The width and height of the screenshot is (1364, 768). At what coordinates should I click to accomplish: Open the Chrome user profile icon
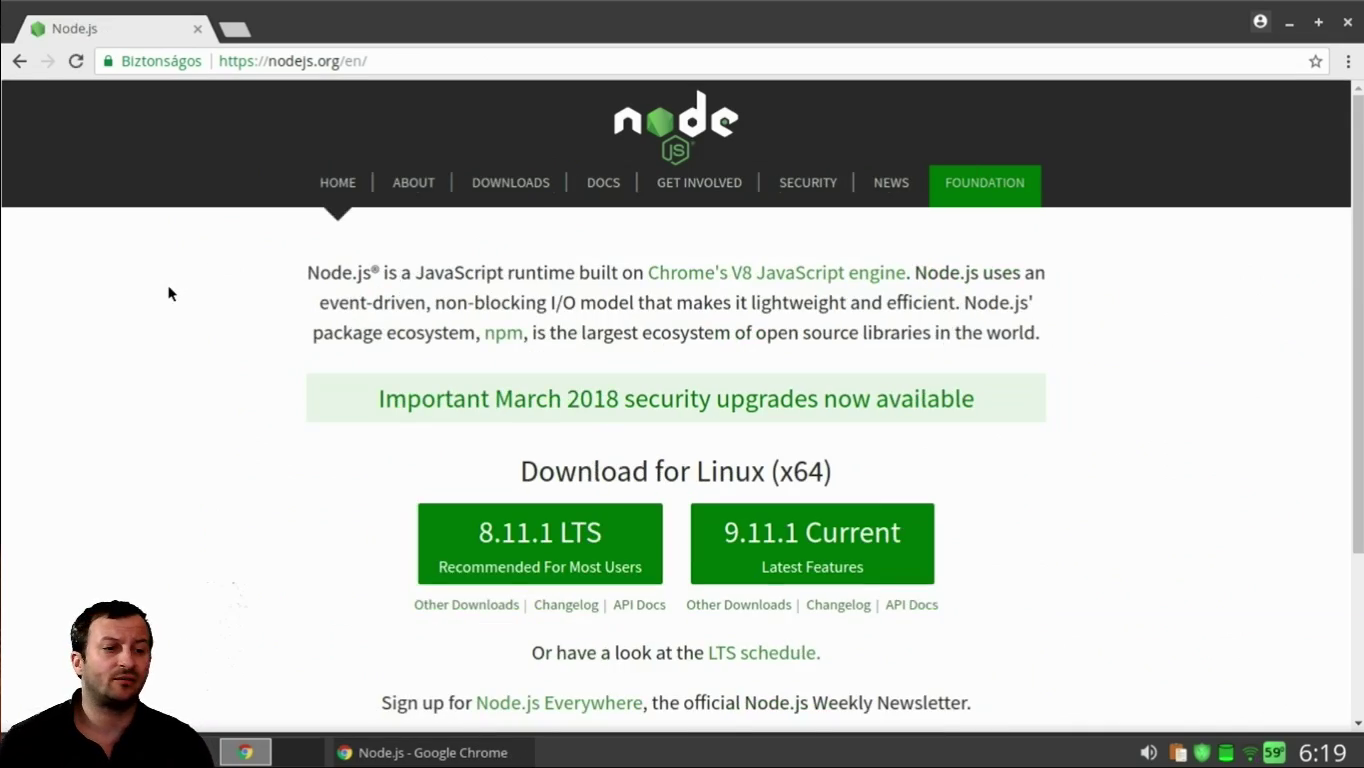coord(1260,21)
